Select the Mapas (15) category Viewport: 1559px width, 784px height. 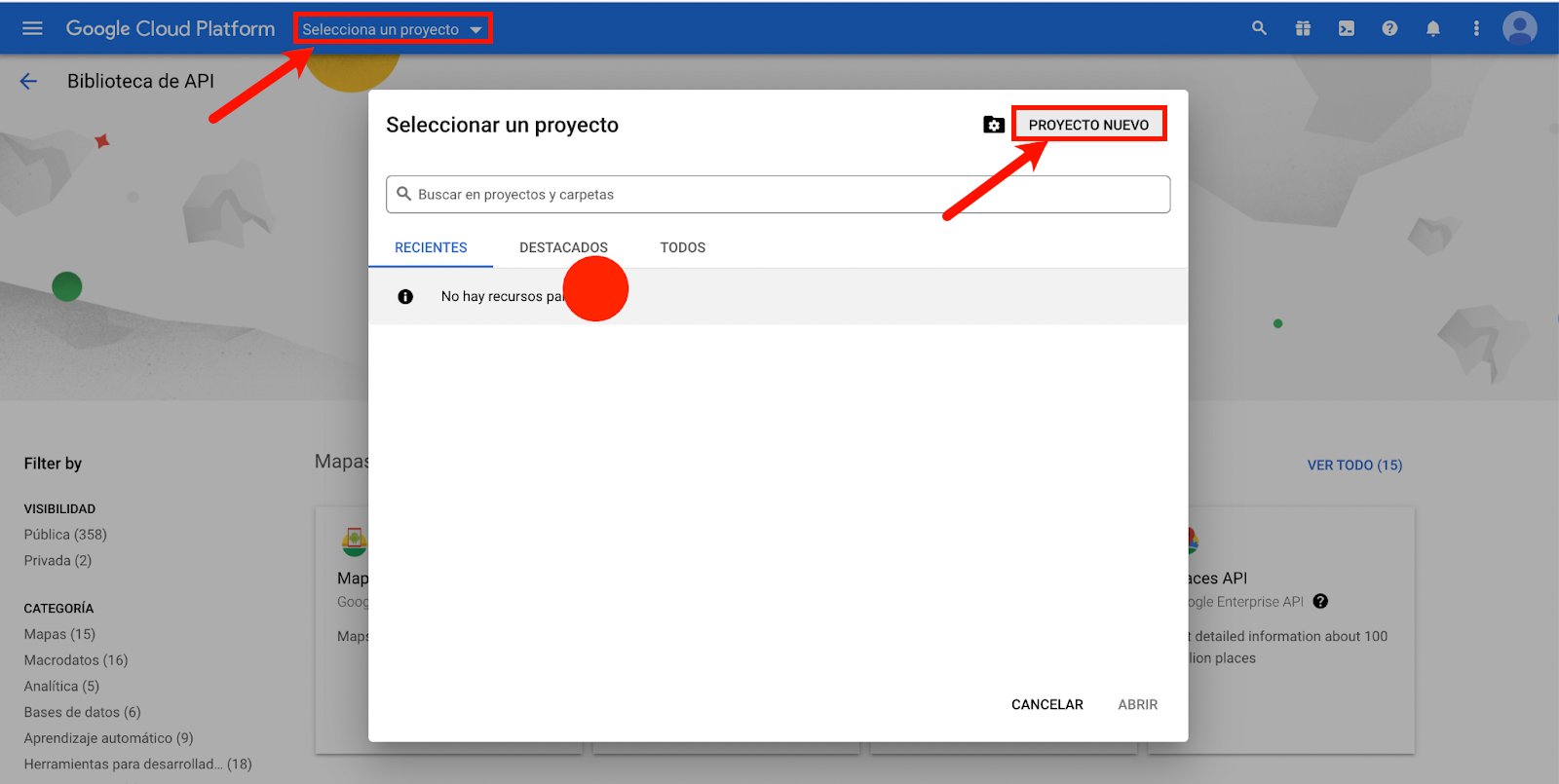[x=59, y=634]
